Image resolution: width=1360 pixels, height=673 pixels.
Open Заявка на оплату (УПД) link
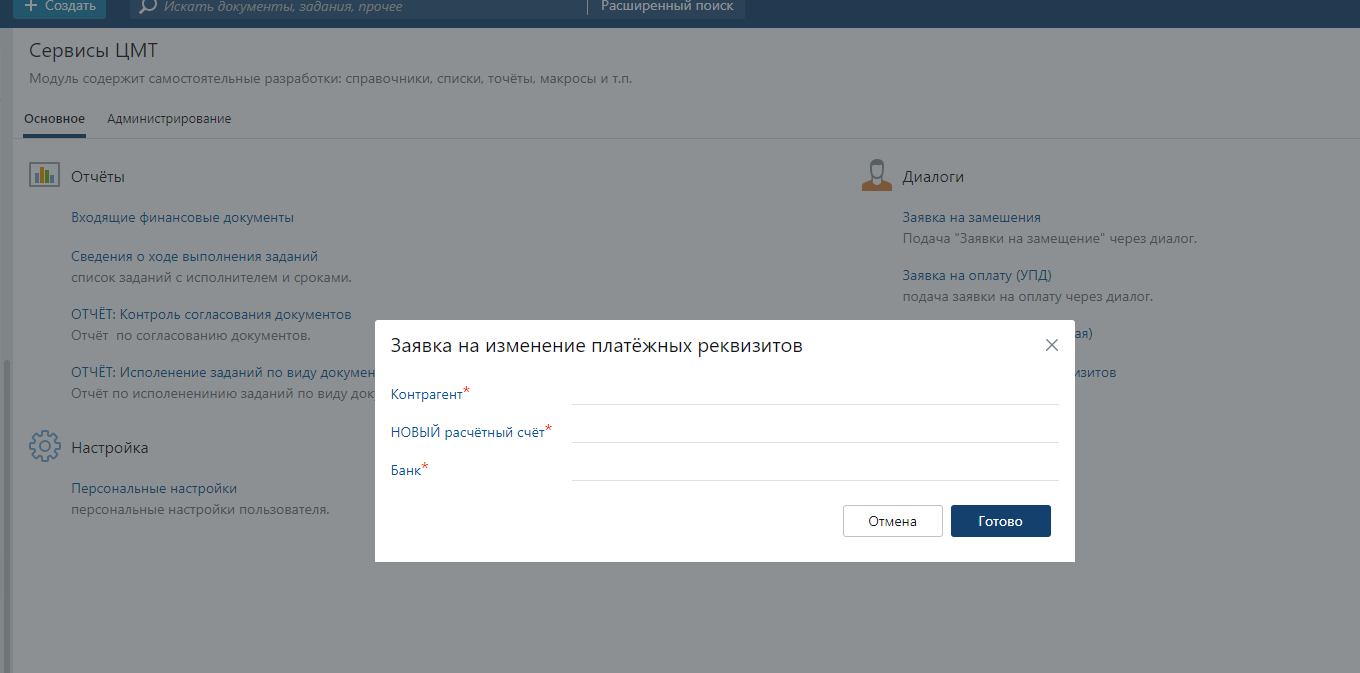coord(976,275)
